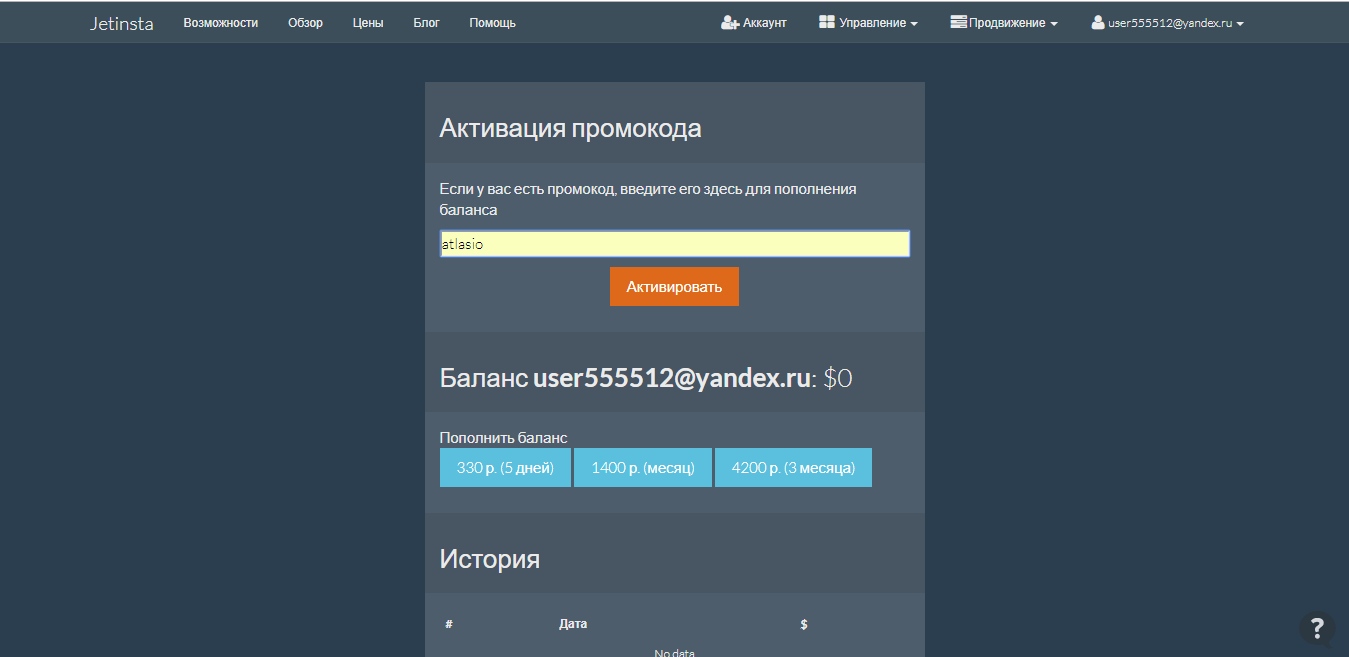Click the Управление grid icon
1349x657 pixels.
point(827,23)
